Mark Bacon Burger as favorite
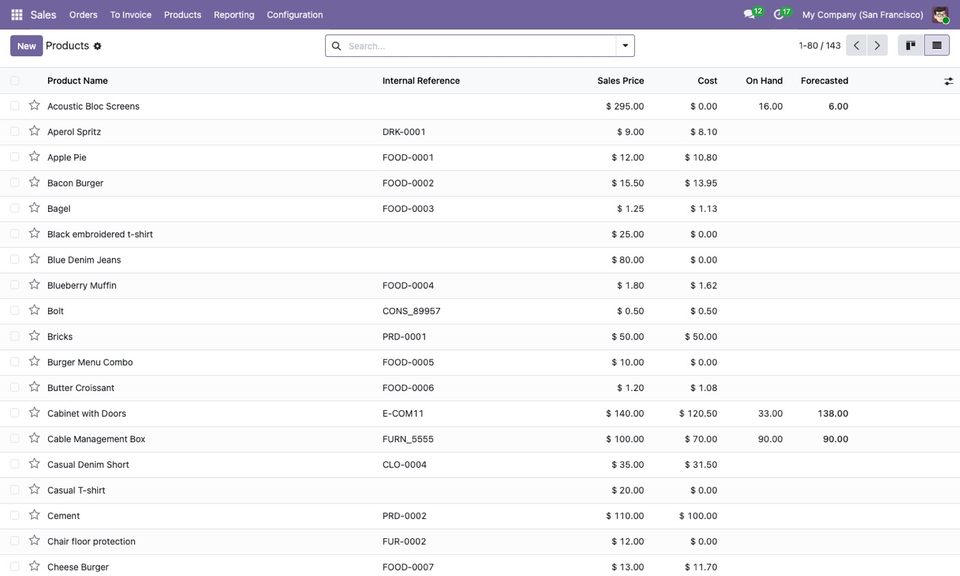Image resolution: width=960 pixels, height=576 pixels. coord(34,182)
